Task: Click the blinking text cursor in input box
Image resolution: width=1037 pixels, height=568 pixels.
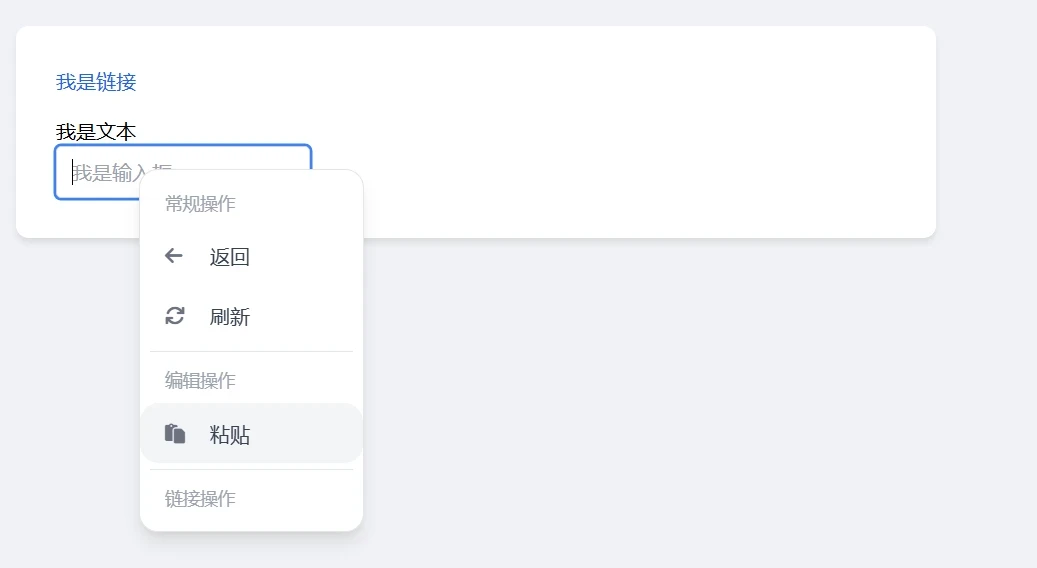Action: [x=72, y=172]
